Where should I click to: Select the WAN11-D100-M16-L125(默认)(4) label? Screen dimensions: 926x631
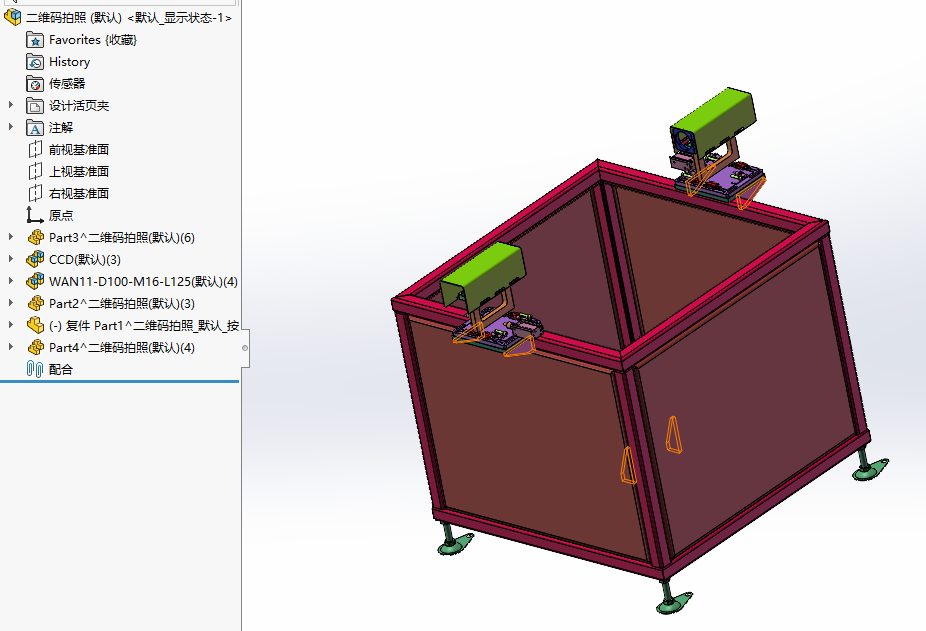tap(144, 281)
